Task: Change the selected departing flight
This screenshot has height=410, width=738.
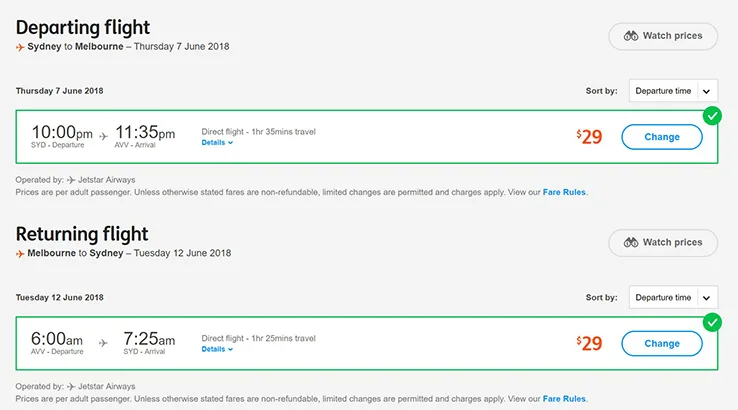Action: 661,137
